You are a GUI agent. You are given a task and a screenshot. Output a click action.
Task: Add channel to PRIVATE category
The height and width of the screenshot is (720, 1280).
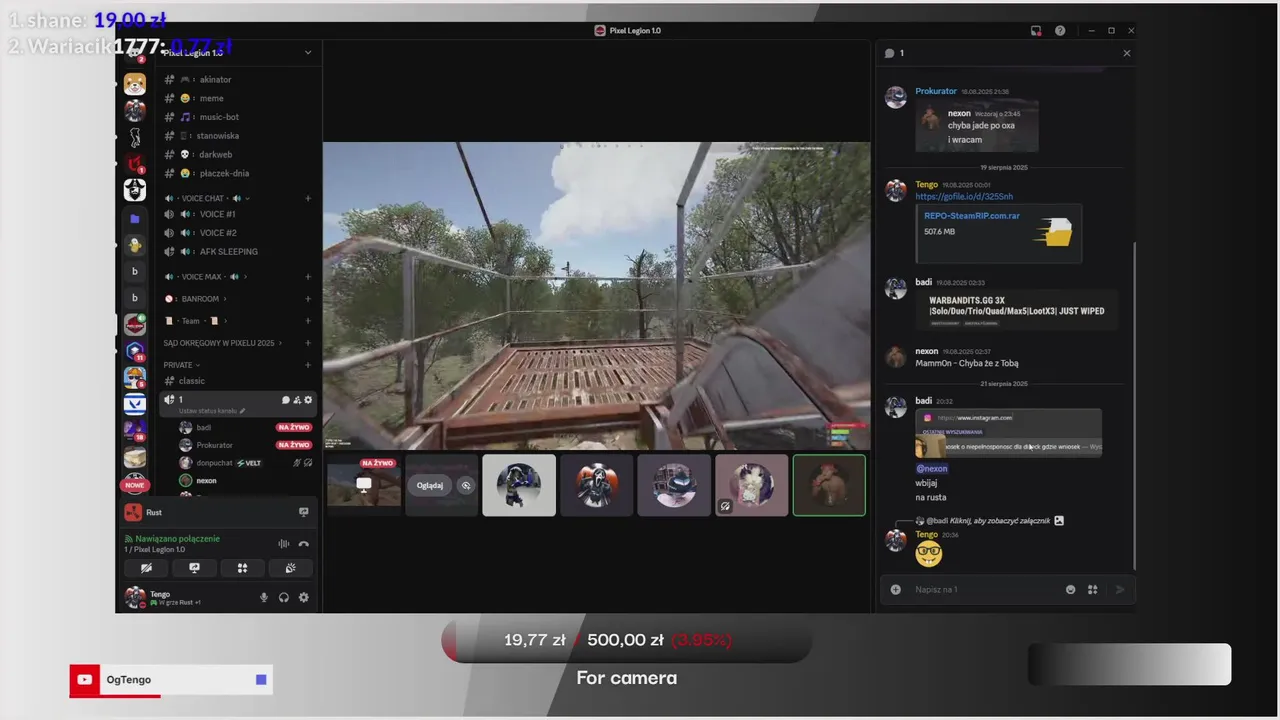[x=308, y=365]
